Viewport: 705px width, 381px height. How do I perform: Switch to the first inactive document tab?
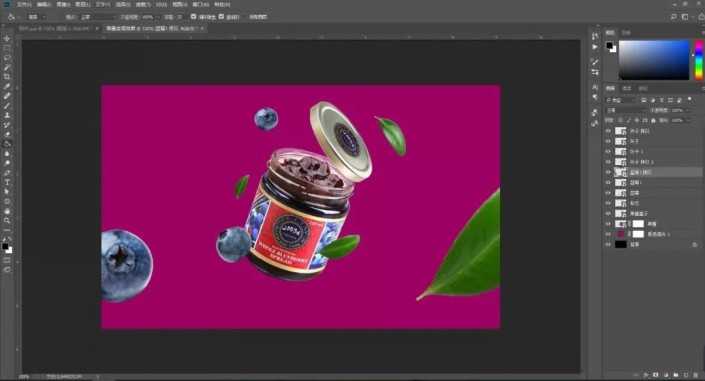coord(54,28)
